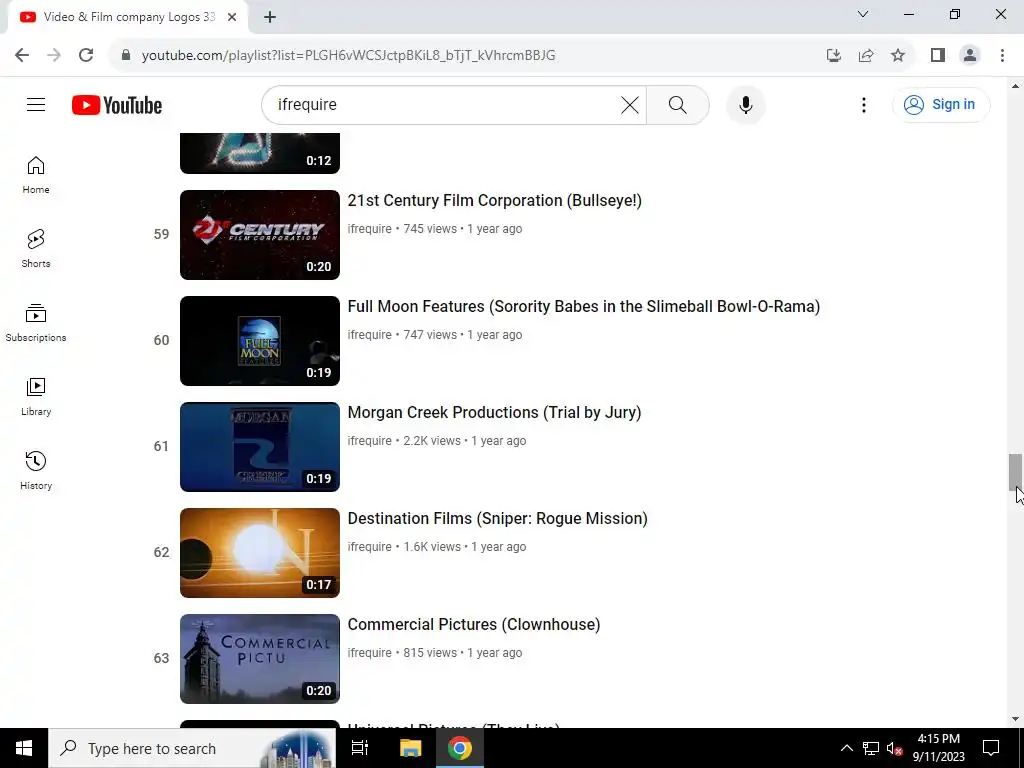Visit ifrequire channel under Commercial Pictures video
Screen dimensions: 1024x768
coord(370,652)
